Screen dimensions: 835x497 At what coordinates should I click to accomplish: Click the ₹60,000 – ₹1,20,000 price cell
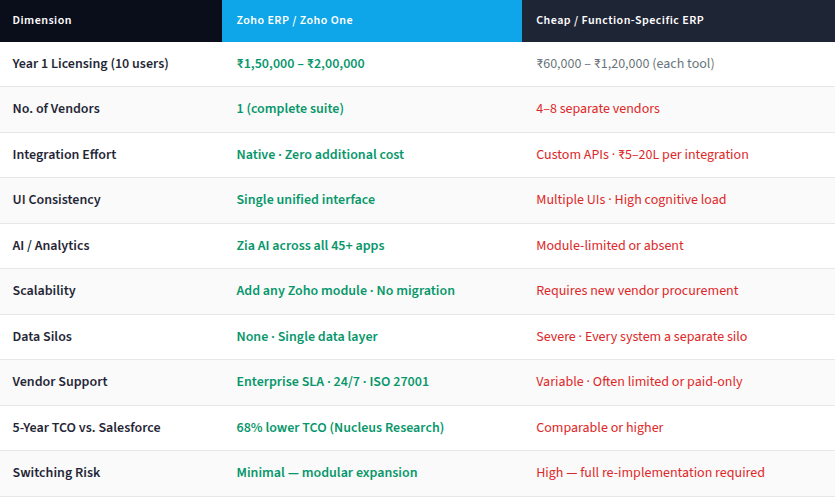(625, 63)
